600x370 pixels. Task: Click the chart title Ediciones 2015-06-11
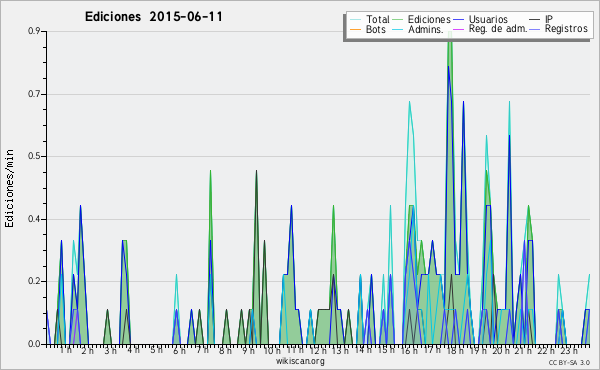(153, 17)
